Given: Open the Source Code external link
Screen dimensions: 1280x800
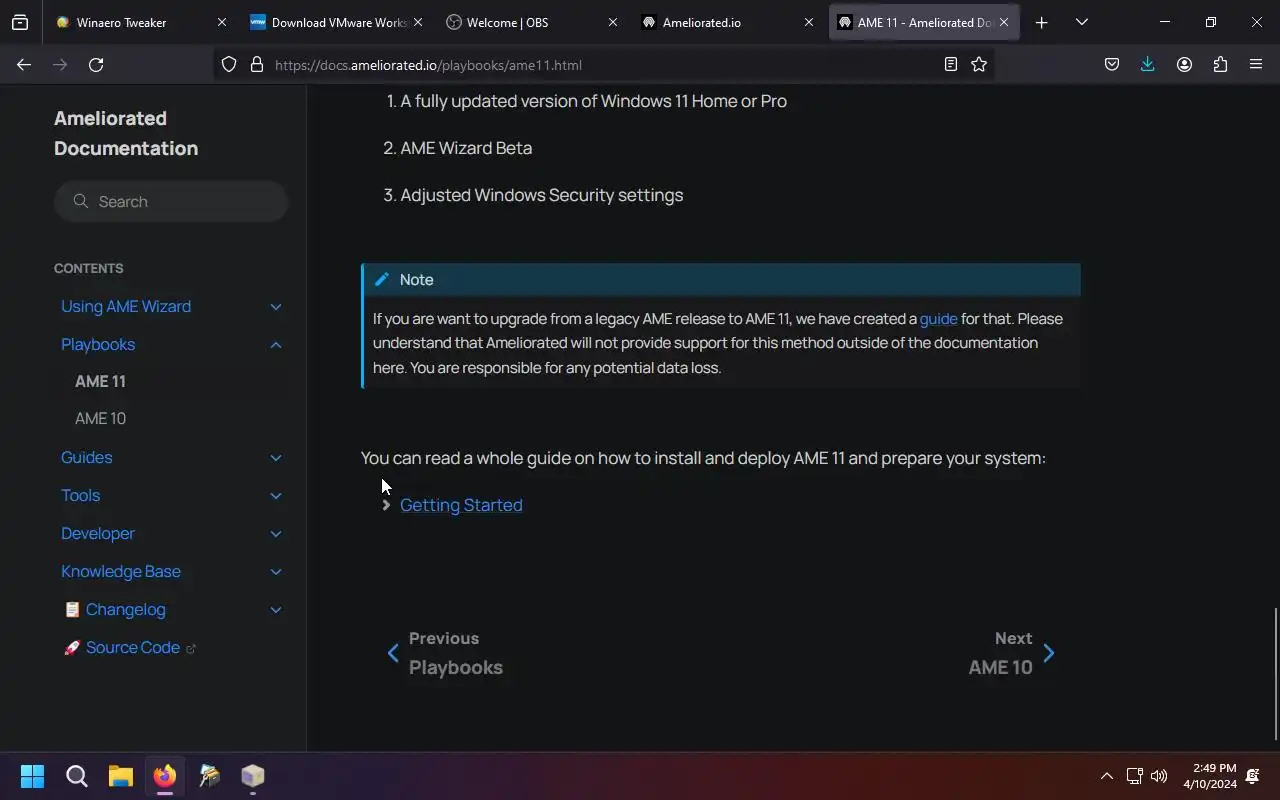Looking at the screenshot, I should [x=130, y=648].
